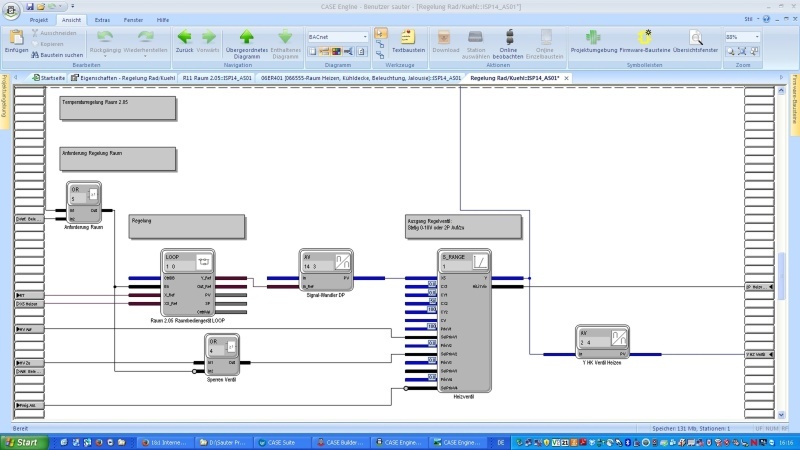Click the application orb button
The height and width of the screenshot is (450, 800).
[11, 10]
